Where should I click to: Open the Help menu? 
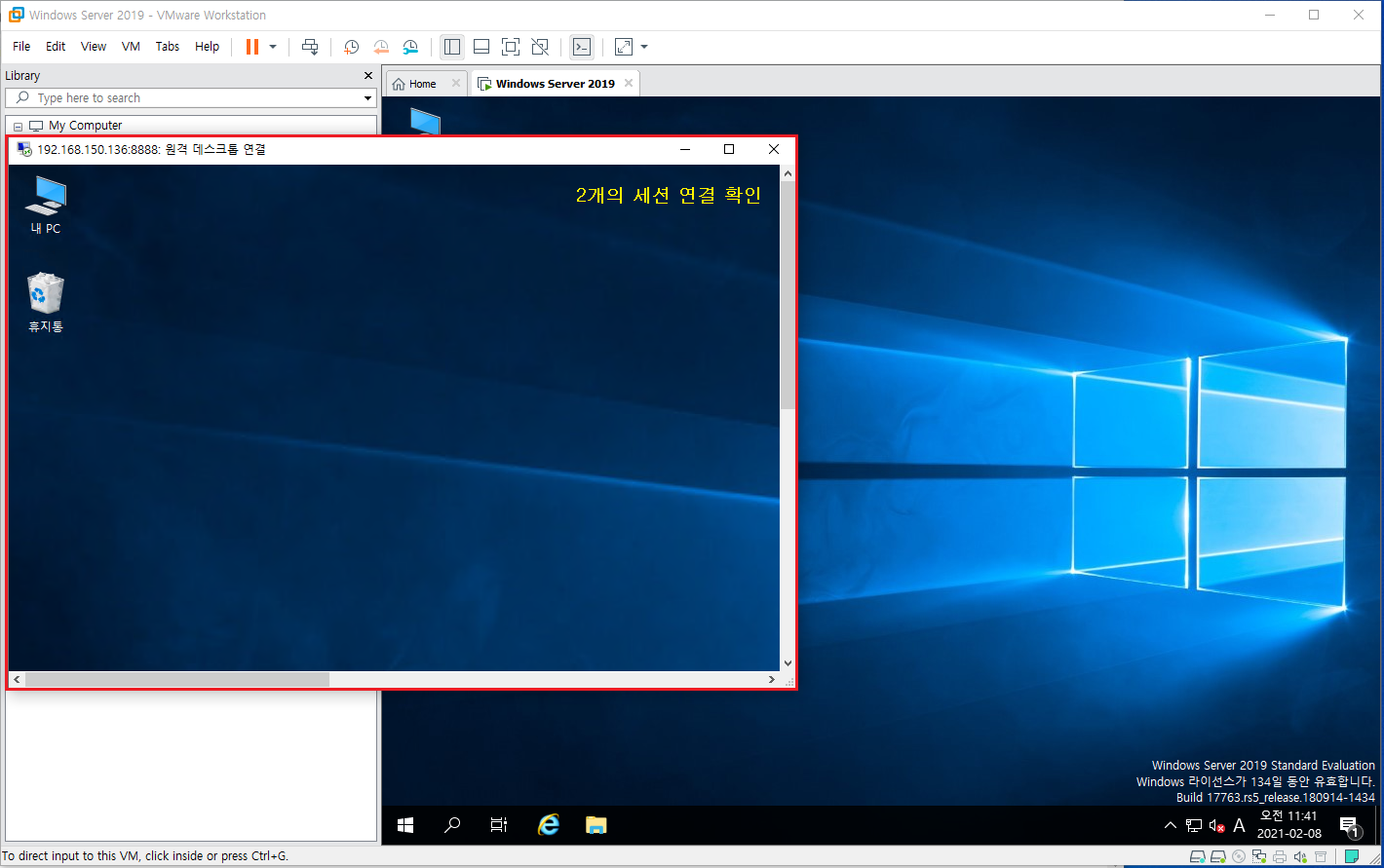207,47
